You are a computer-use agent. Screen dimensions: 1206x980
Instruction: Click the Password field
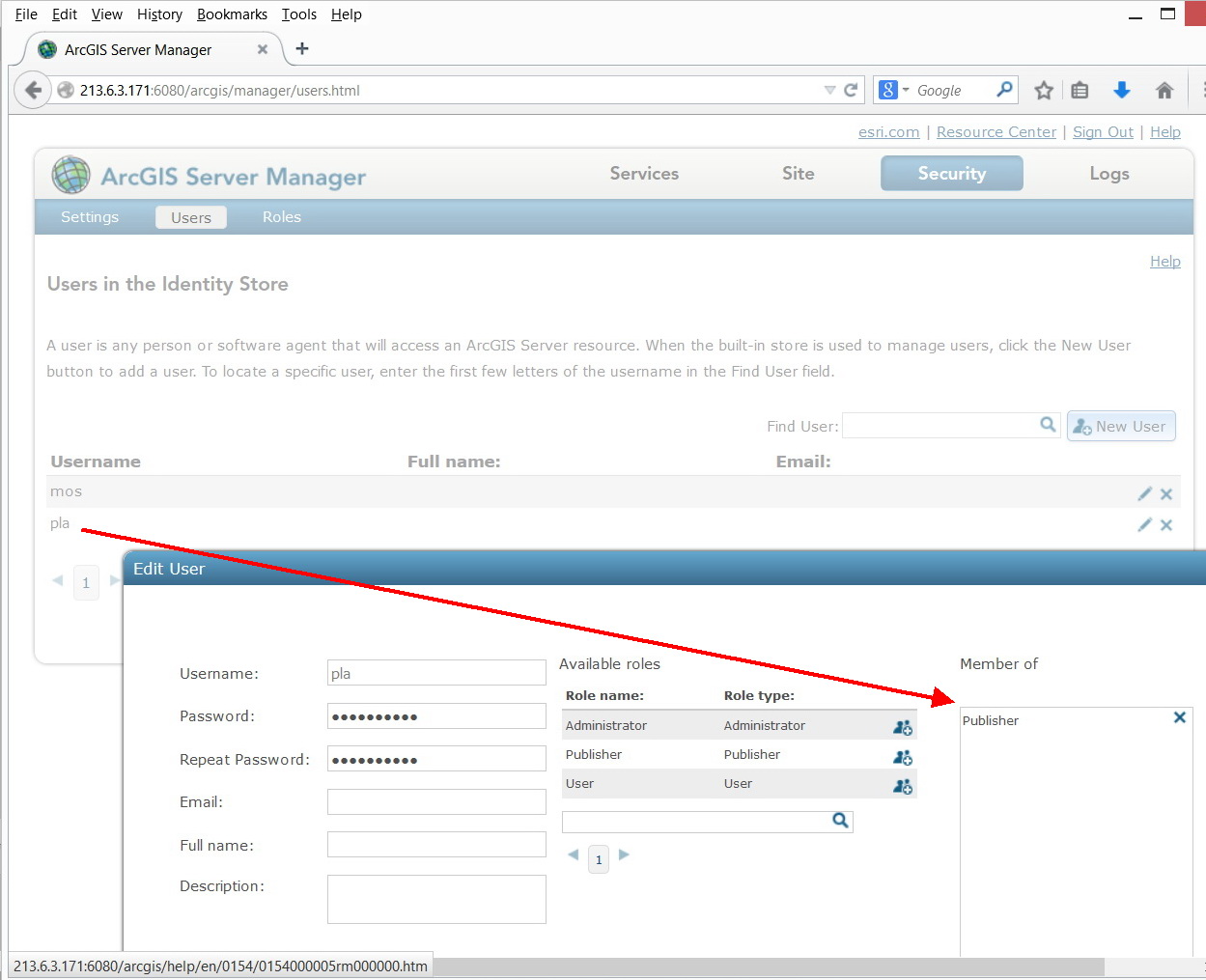click(x=436, y=715)
